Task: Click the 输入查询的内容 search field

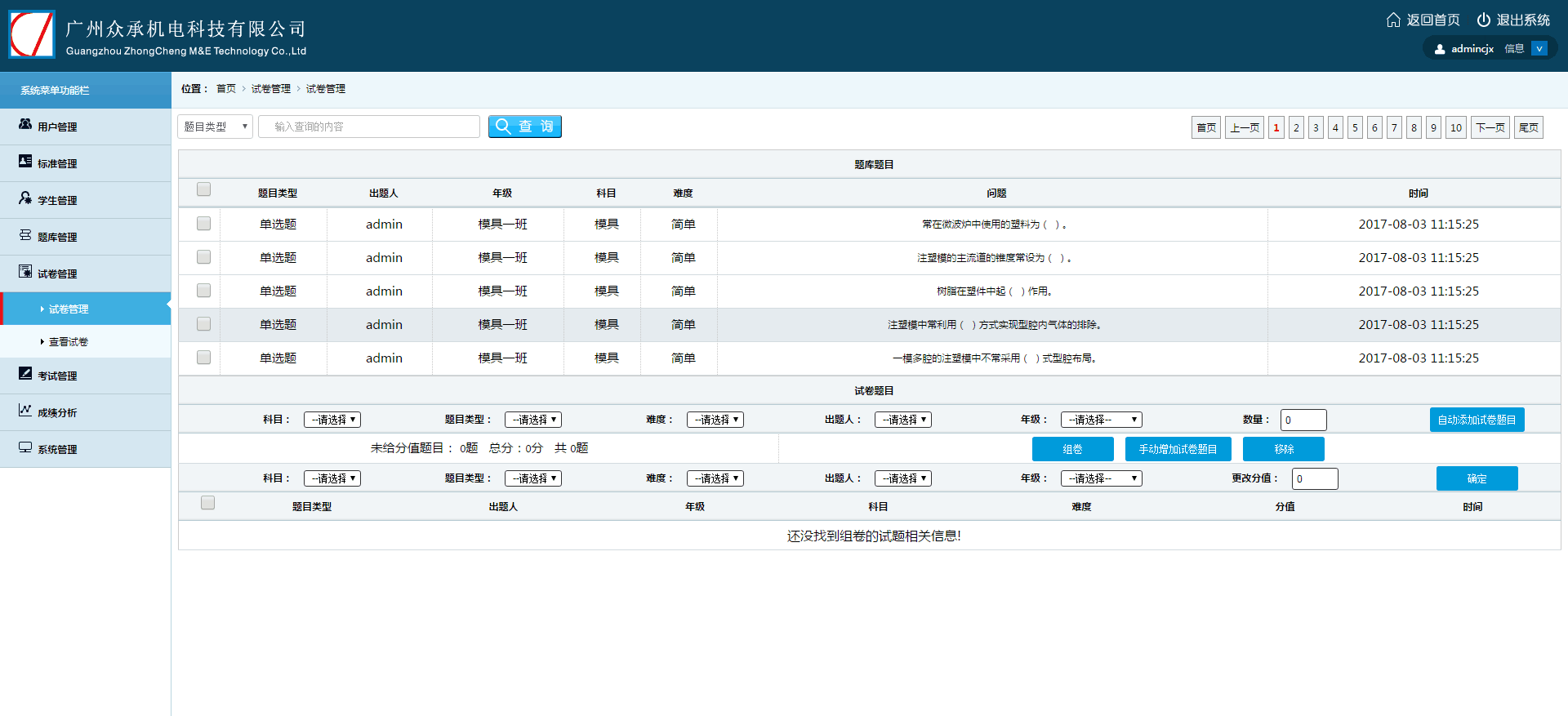Action: click(369, 127)
